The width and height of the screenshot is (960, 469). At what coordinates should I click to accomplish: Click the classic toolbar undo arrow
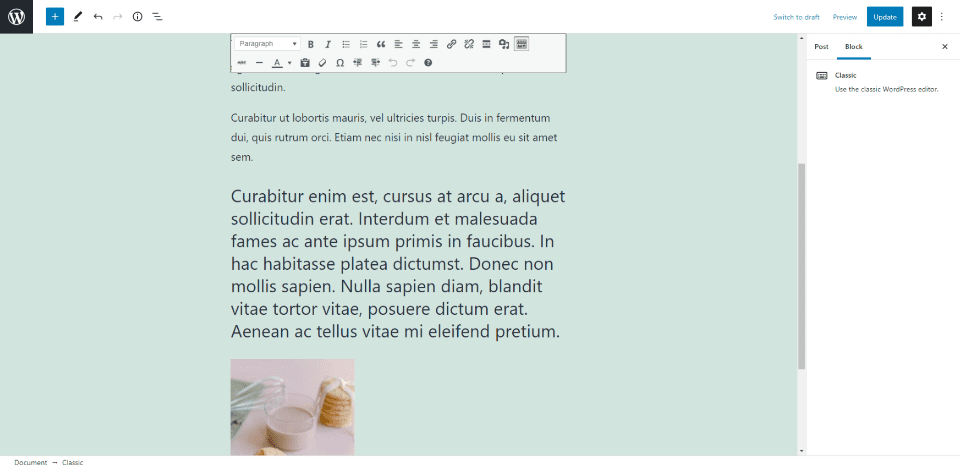click(x=393, y=62)
